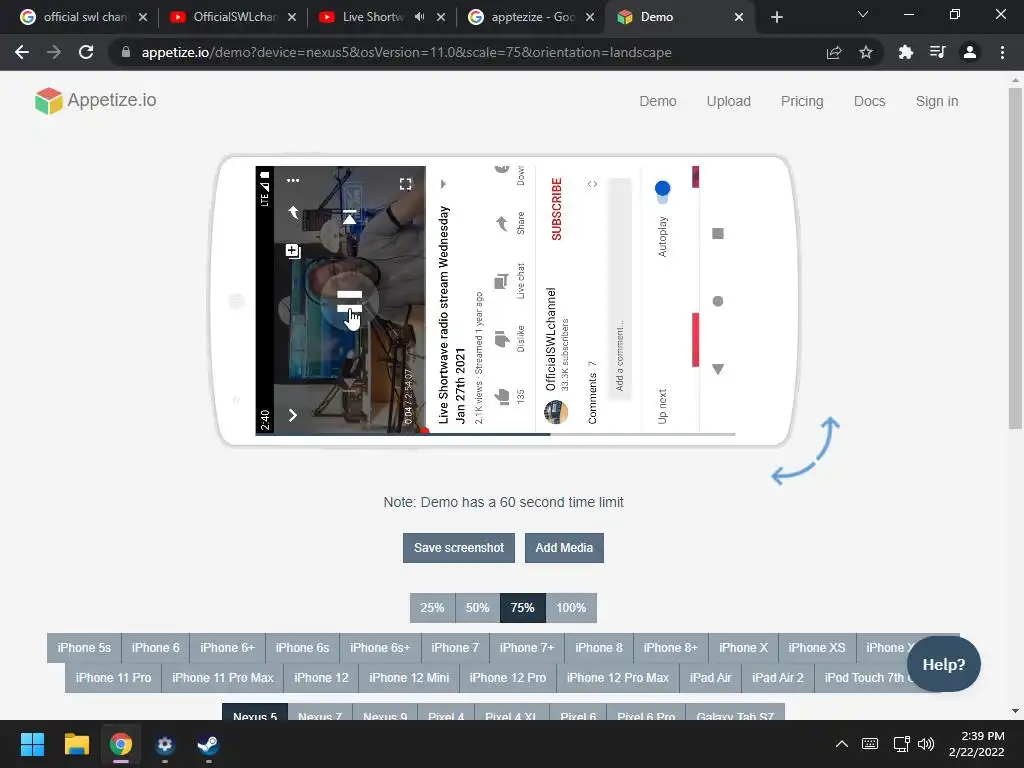Click Sign in
This screenshot has width=1024, height=768.
click(x=936, y=101)
